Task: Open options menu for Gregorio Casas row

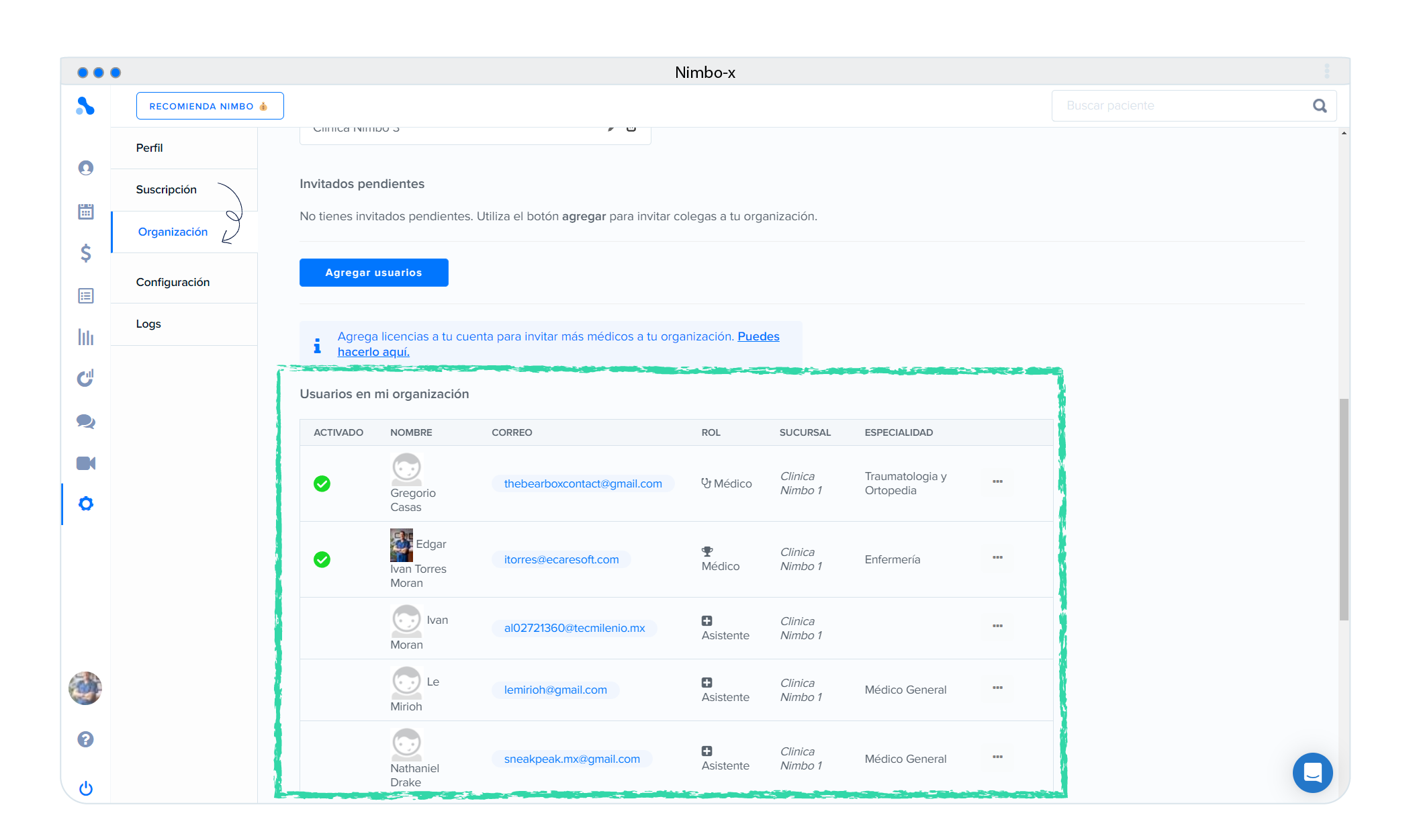Action: click(x=997, y=481)
